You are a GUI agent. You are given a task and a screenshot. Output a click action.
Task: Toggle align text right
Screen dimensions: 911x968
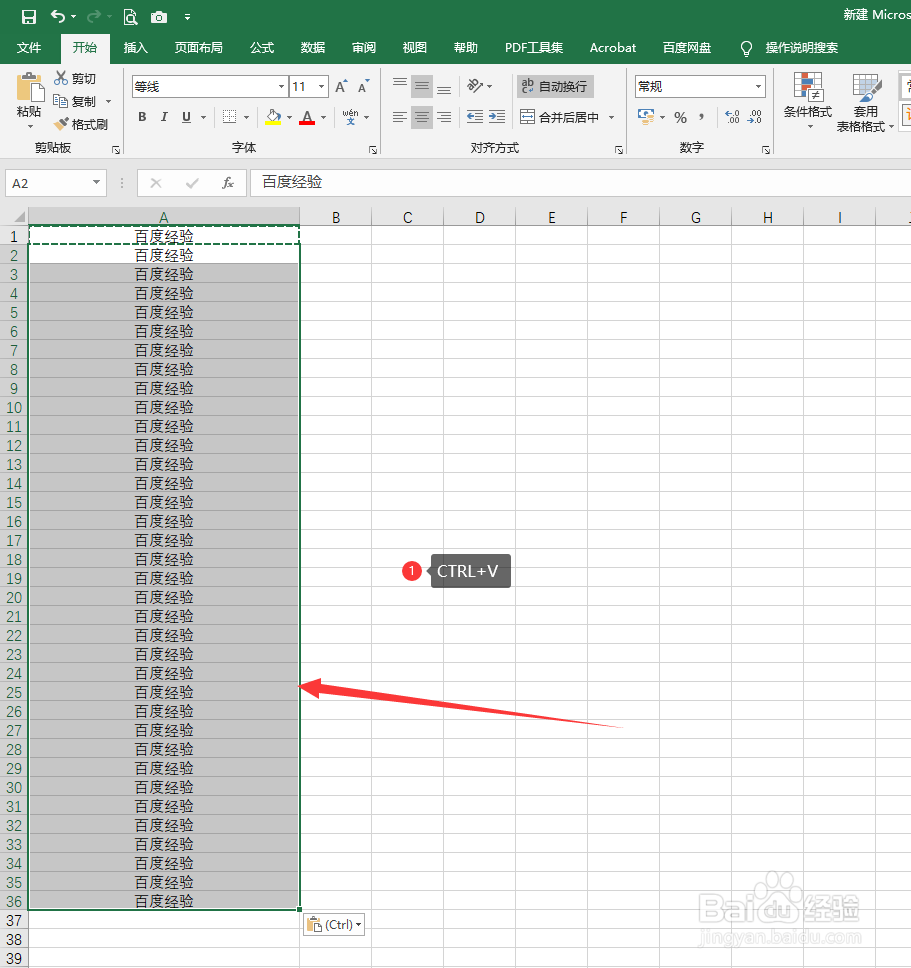tap(444, 117)
